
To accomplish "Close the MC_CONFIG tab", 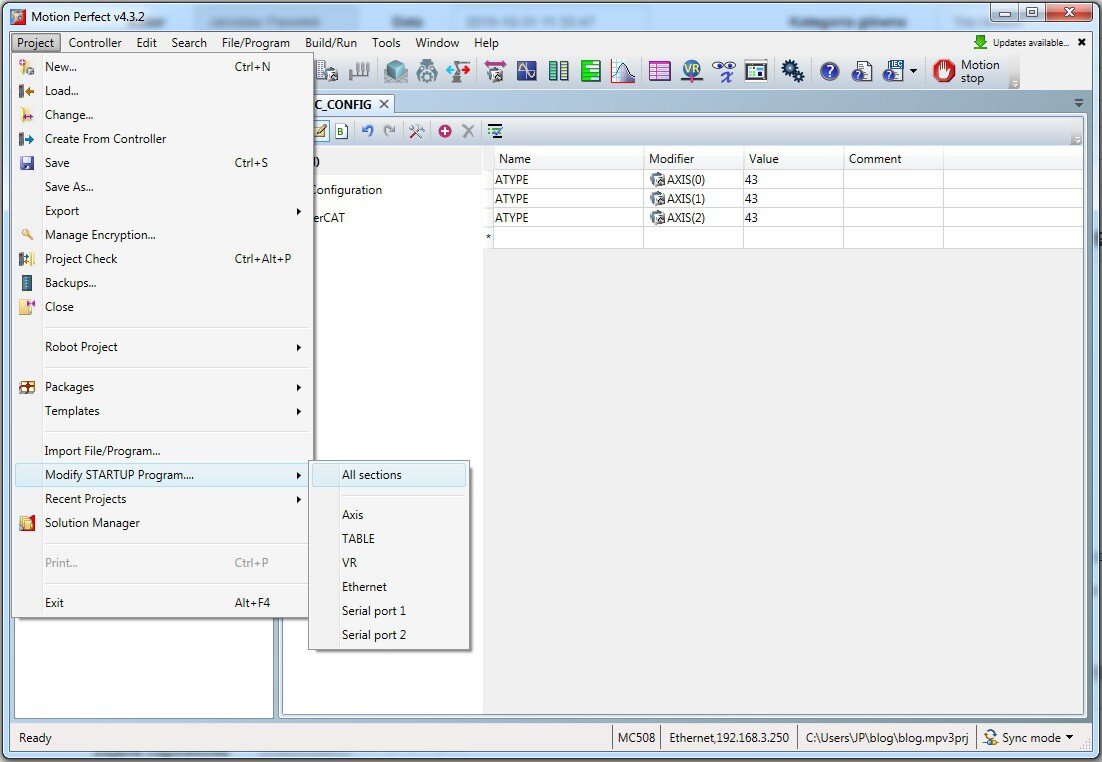I will (384, 104).
